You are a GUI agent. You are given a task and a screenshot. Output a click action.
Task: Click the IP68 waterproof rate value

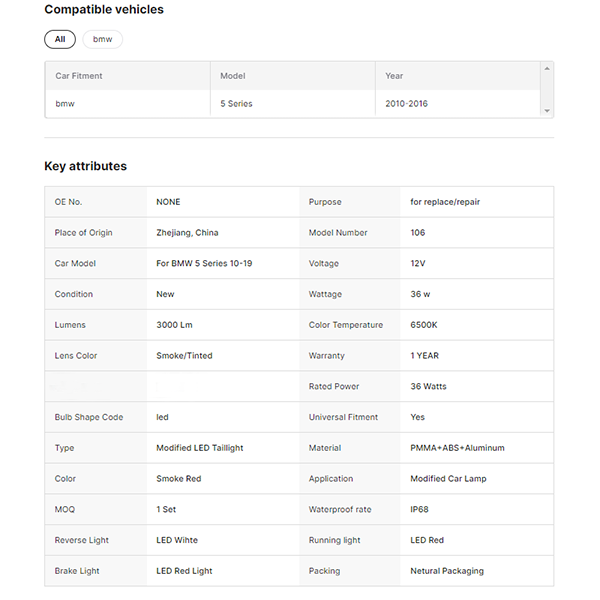(x=420, y=510)
